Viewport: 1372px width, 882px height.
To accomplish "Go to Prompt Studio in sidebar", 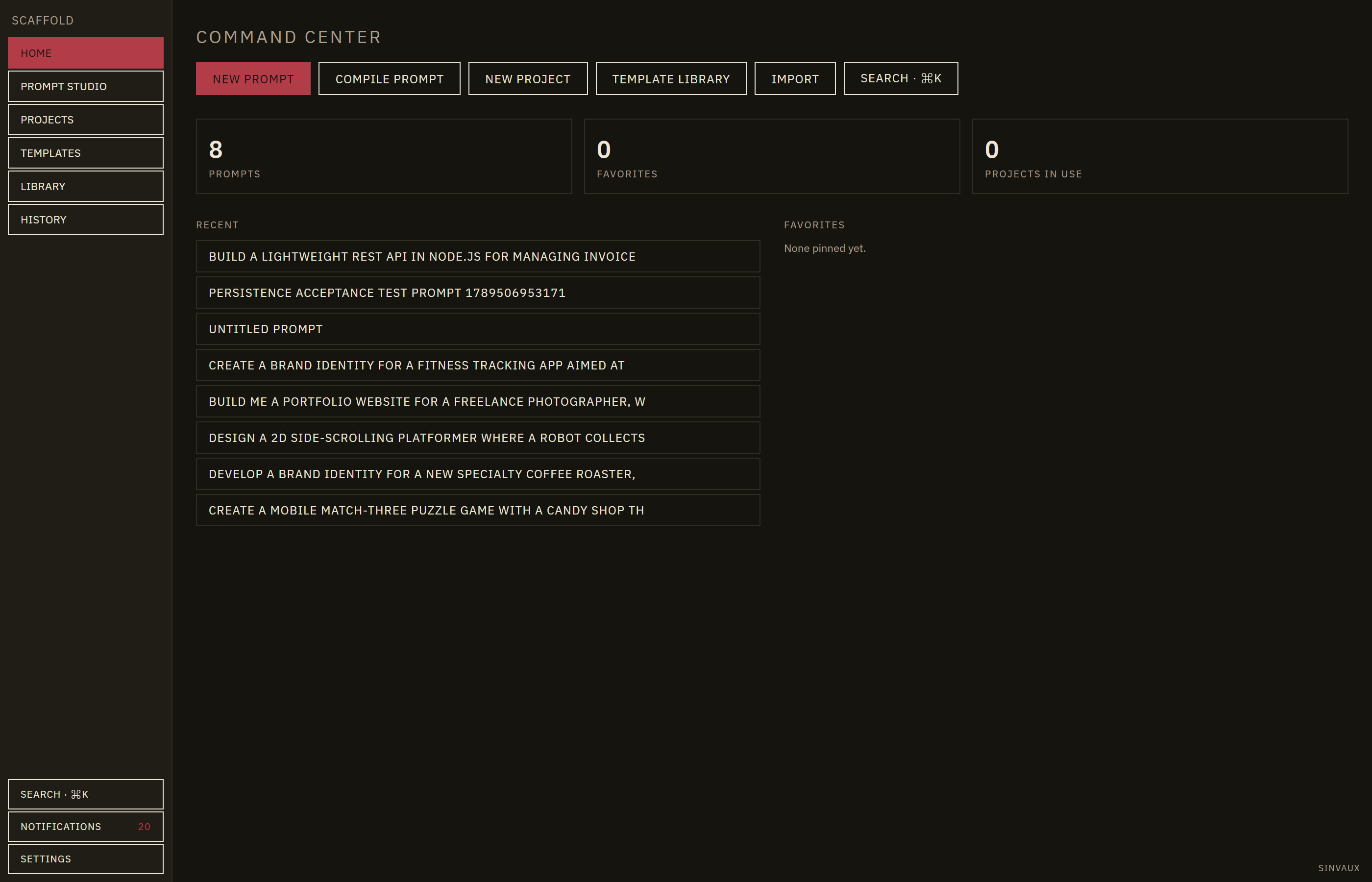I will pos(85,86).
